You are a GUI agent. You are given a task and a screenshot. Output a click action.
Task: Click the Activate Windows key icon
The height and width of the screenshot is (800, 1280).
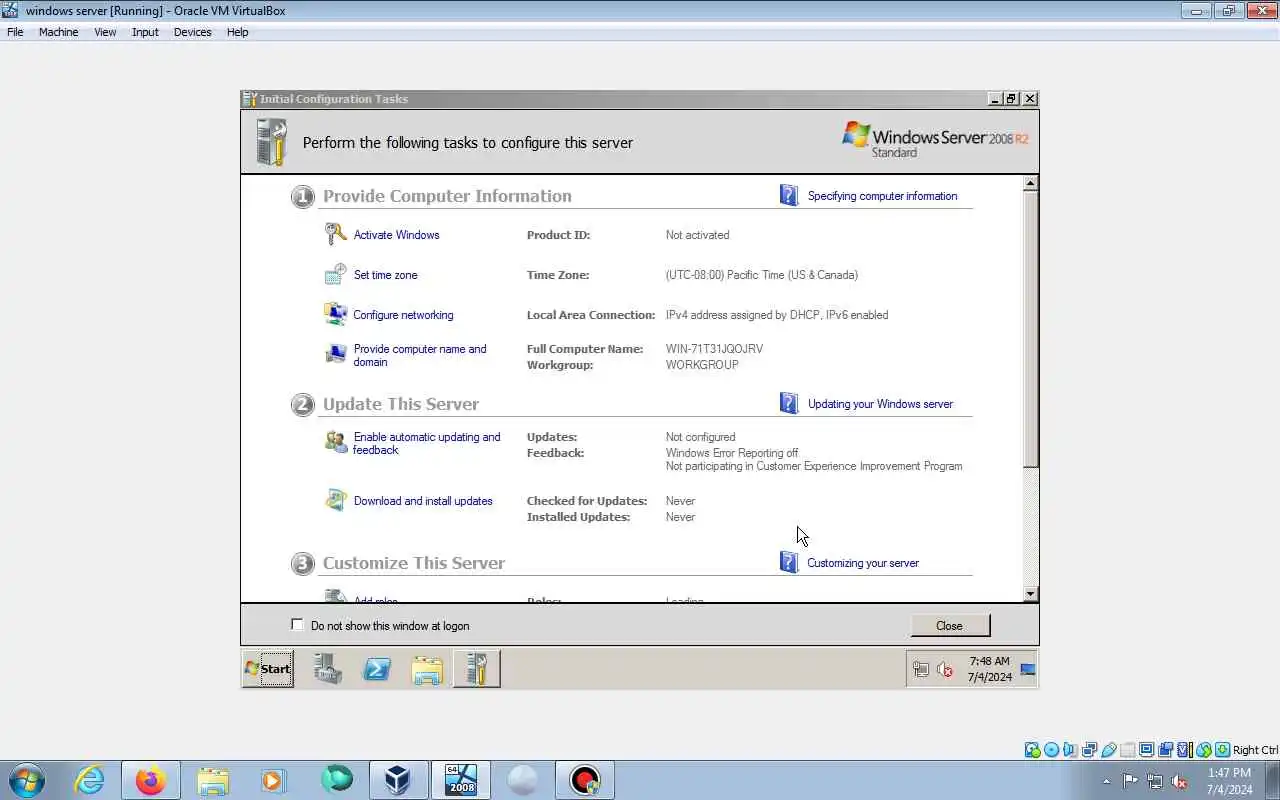click(335, 234)
